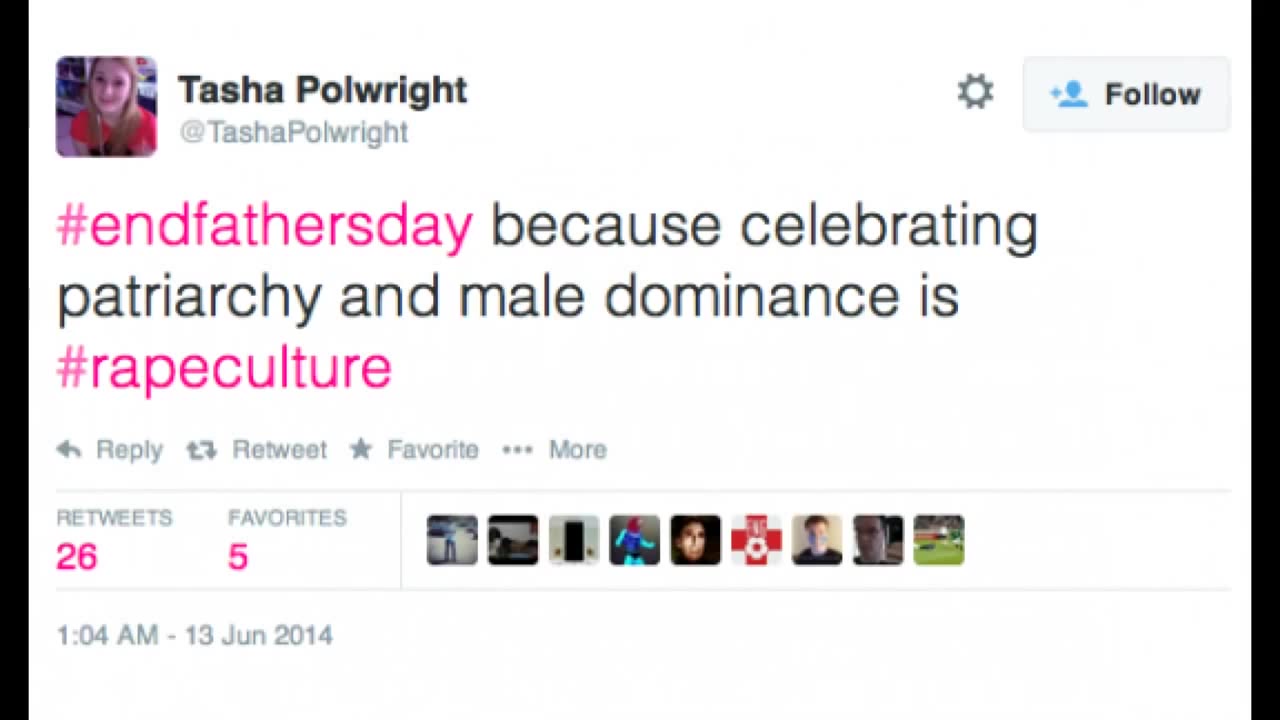
Task: Click the Tasha Polwright display name
Action: pyautogui.click(x=322, y=90)
